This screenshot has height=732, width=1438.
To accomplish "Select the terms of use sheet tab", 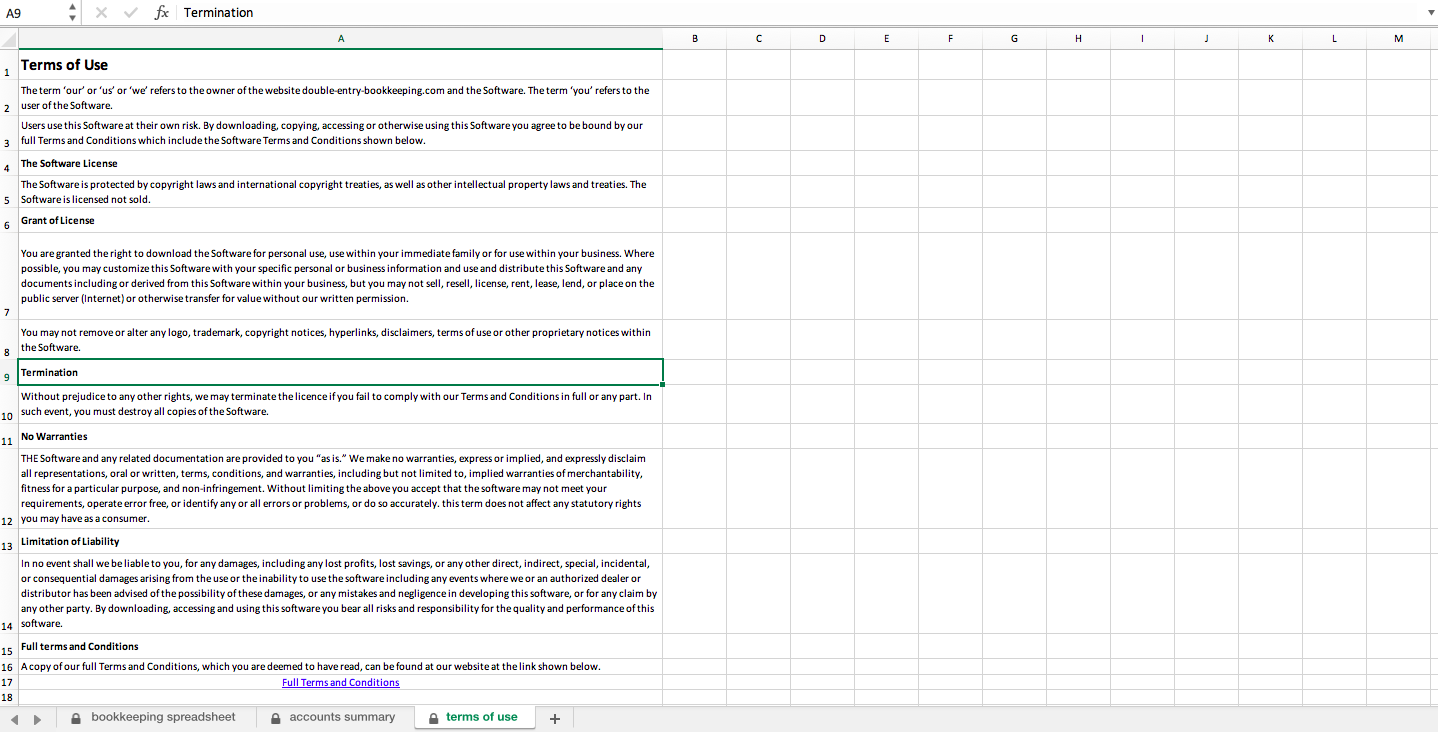I will (474, 717).
